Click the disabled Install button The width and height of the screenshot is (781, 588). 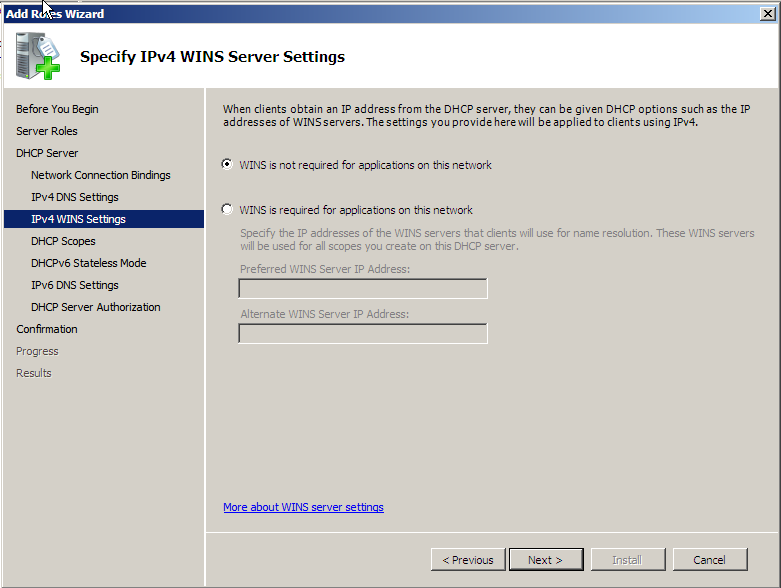[x=628, y=560]
